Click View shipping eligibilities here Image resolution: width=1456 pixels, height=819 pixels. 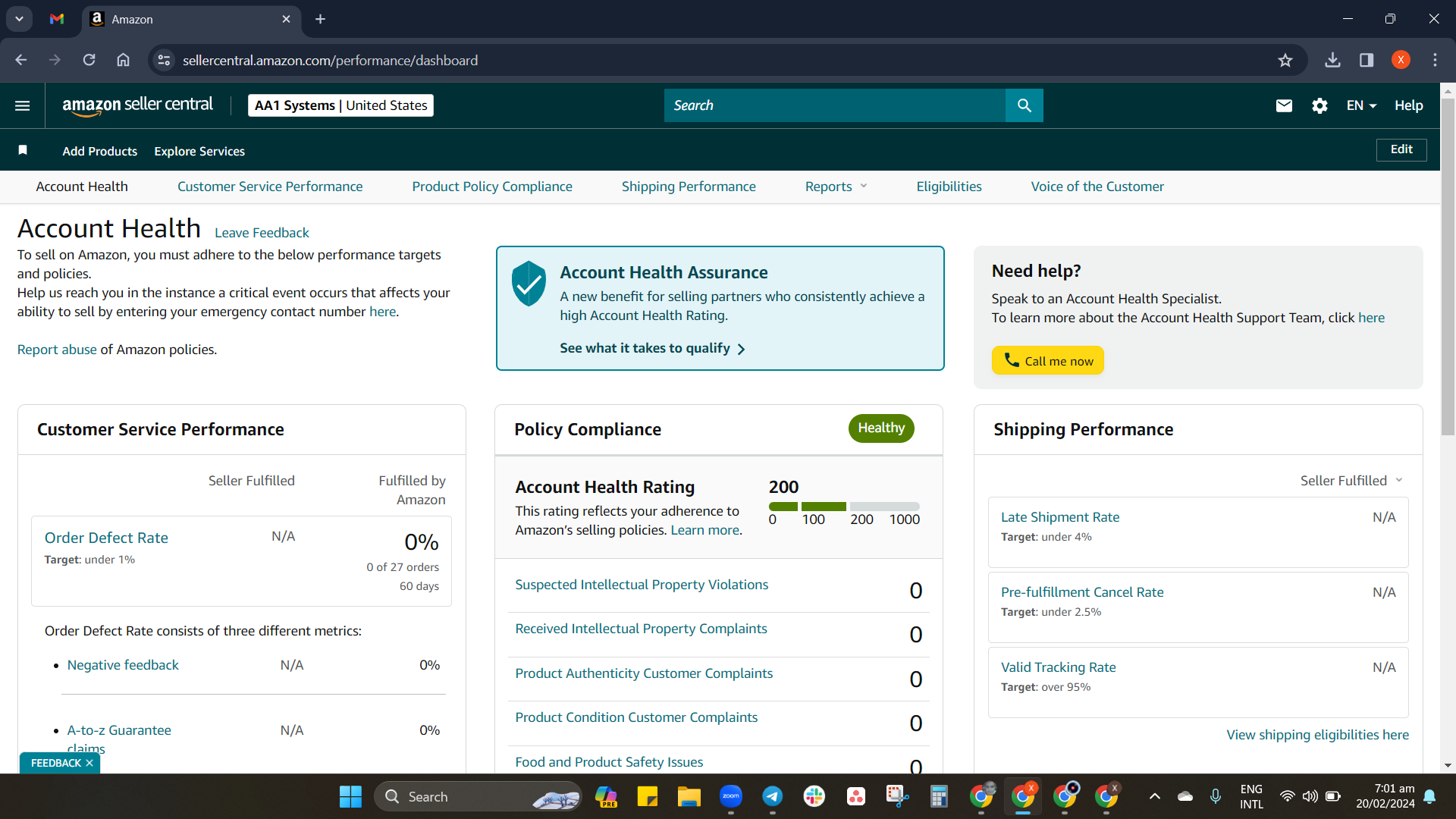(1317, 735)
